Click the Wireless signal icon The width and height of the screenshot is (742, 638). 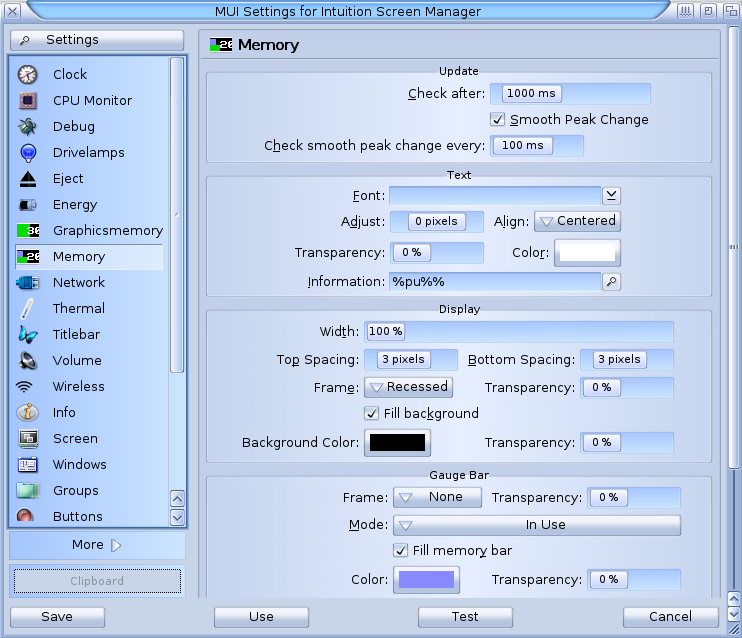point(24,387)
